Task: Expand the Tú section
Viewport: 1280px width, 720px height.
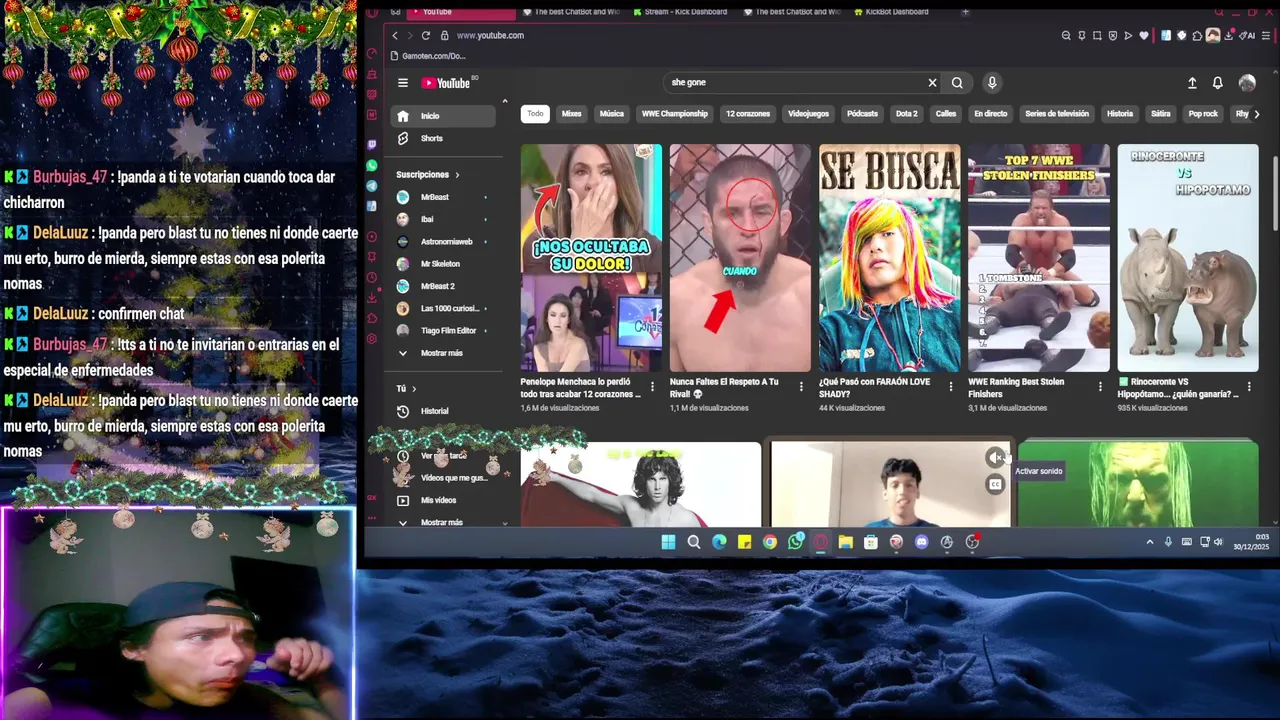Action: click(406, 388)
